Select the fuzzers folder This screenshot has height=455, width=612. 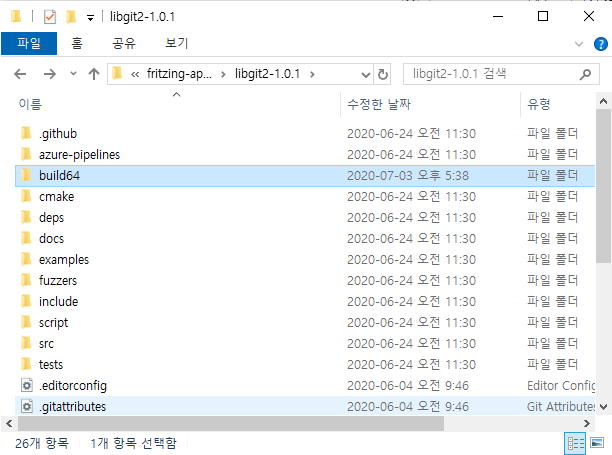305,281
